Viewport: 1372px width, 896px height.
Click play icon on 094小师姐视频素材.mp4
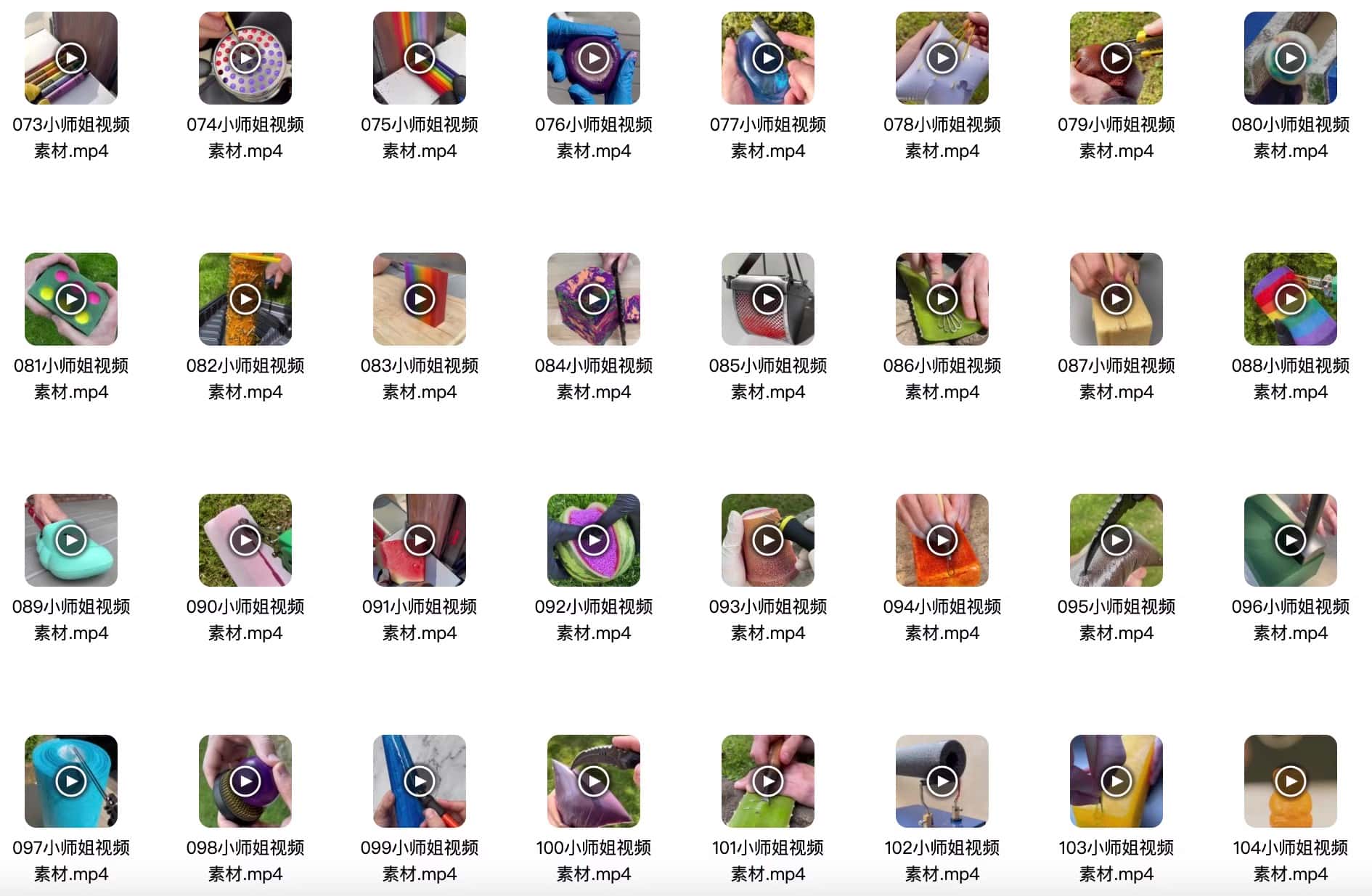coord(942,540)
